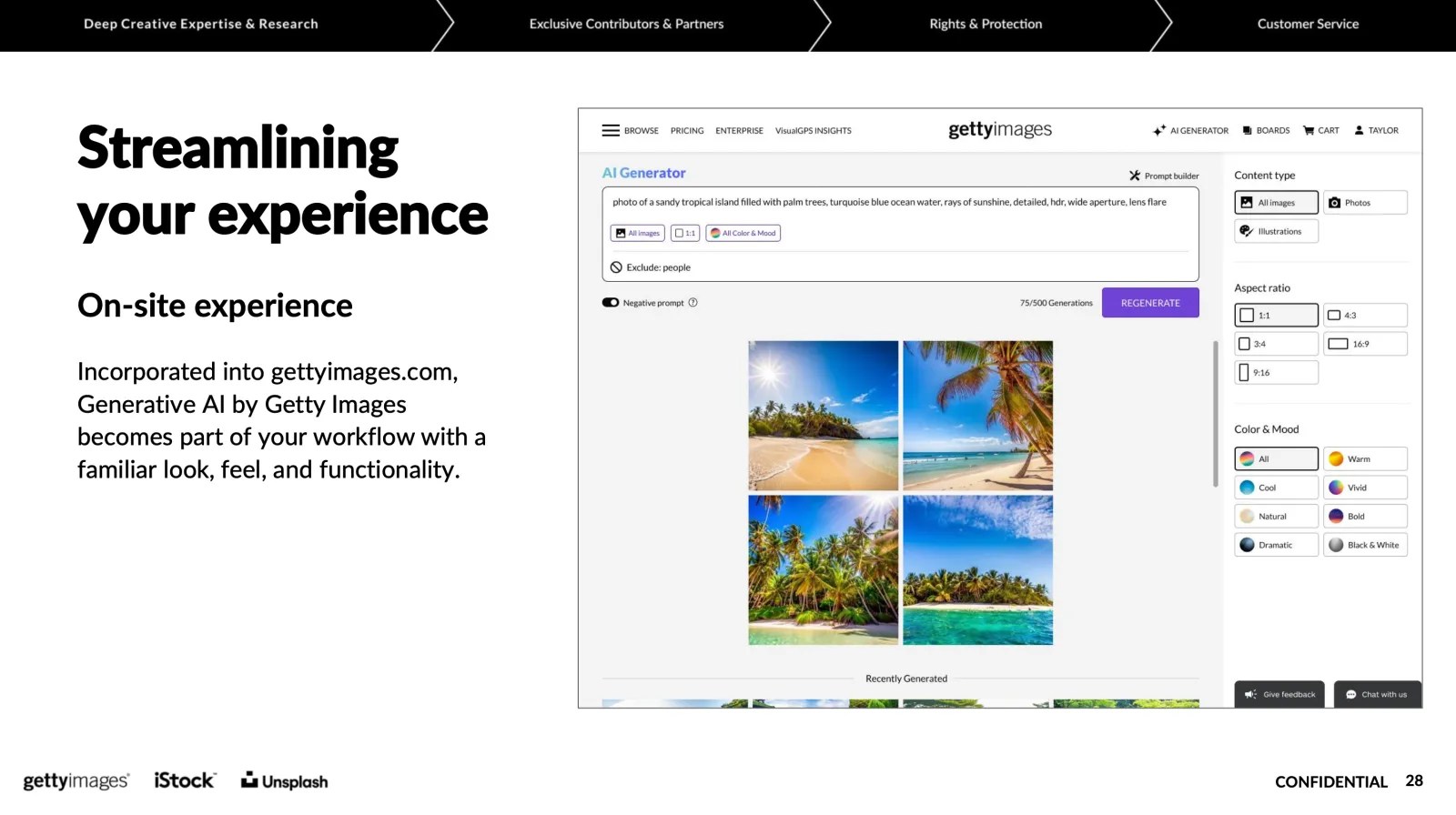Click the All images picture icon in sidebar
This screenshot has width=1456, height=815.
pyautogui.click(x=1247, y=203)
